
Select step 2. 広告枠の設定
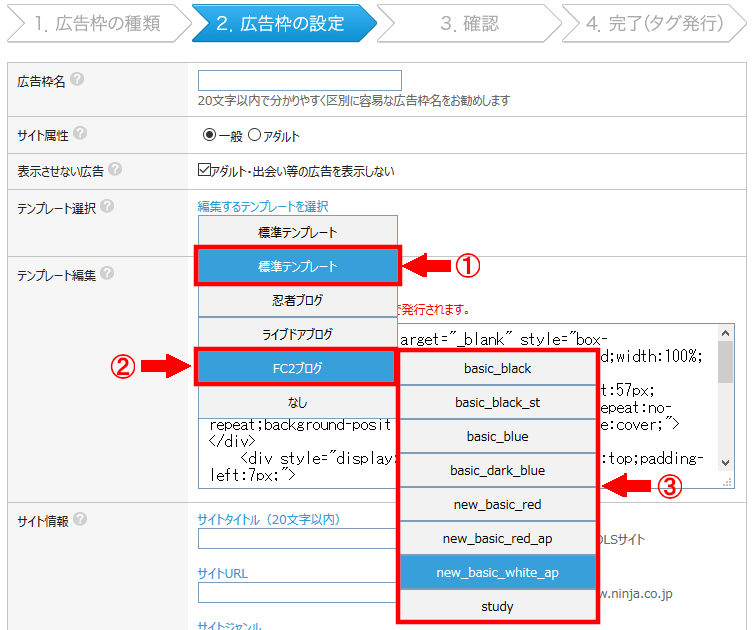(x=284, y=23)
